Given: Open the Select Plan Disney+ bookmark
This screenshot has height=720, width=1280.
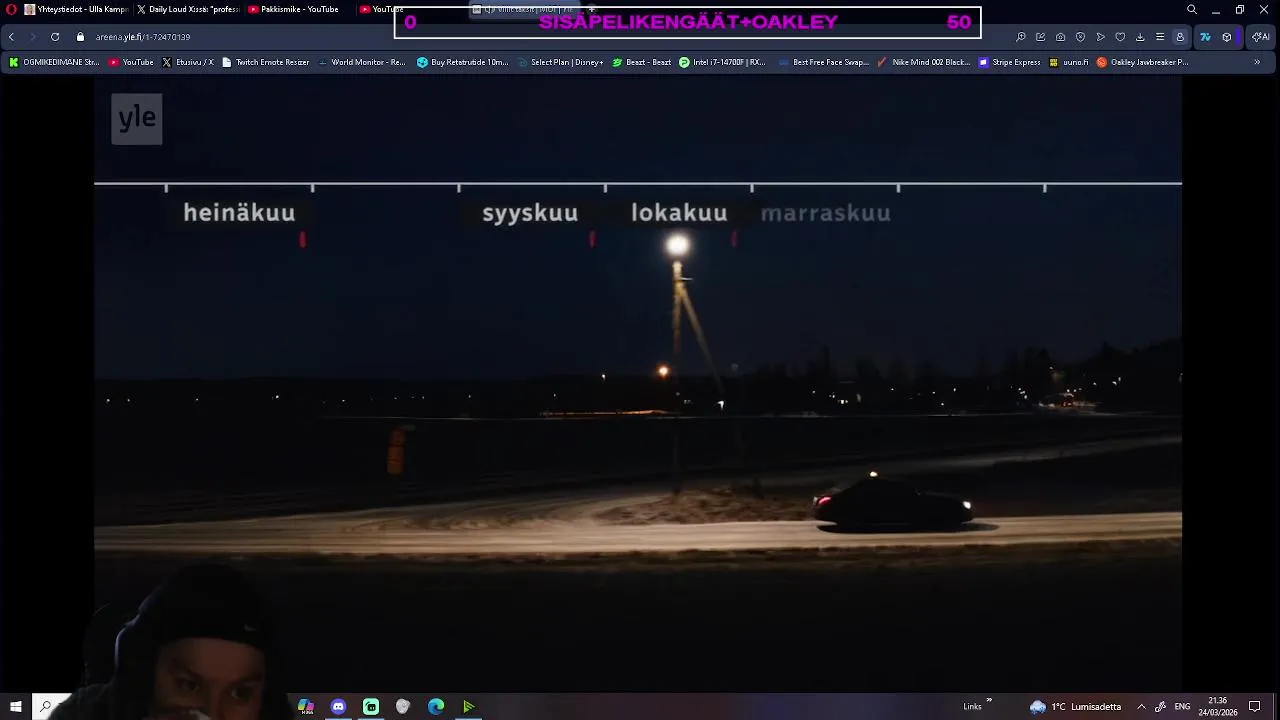Looking at the screenshot, I should (560, 62).
